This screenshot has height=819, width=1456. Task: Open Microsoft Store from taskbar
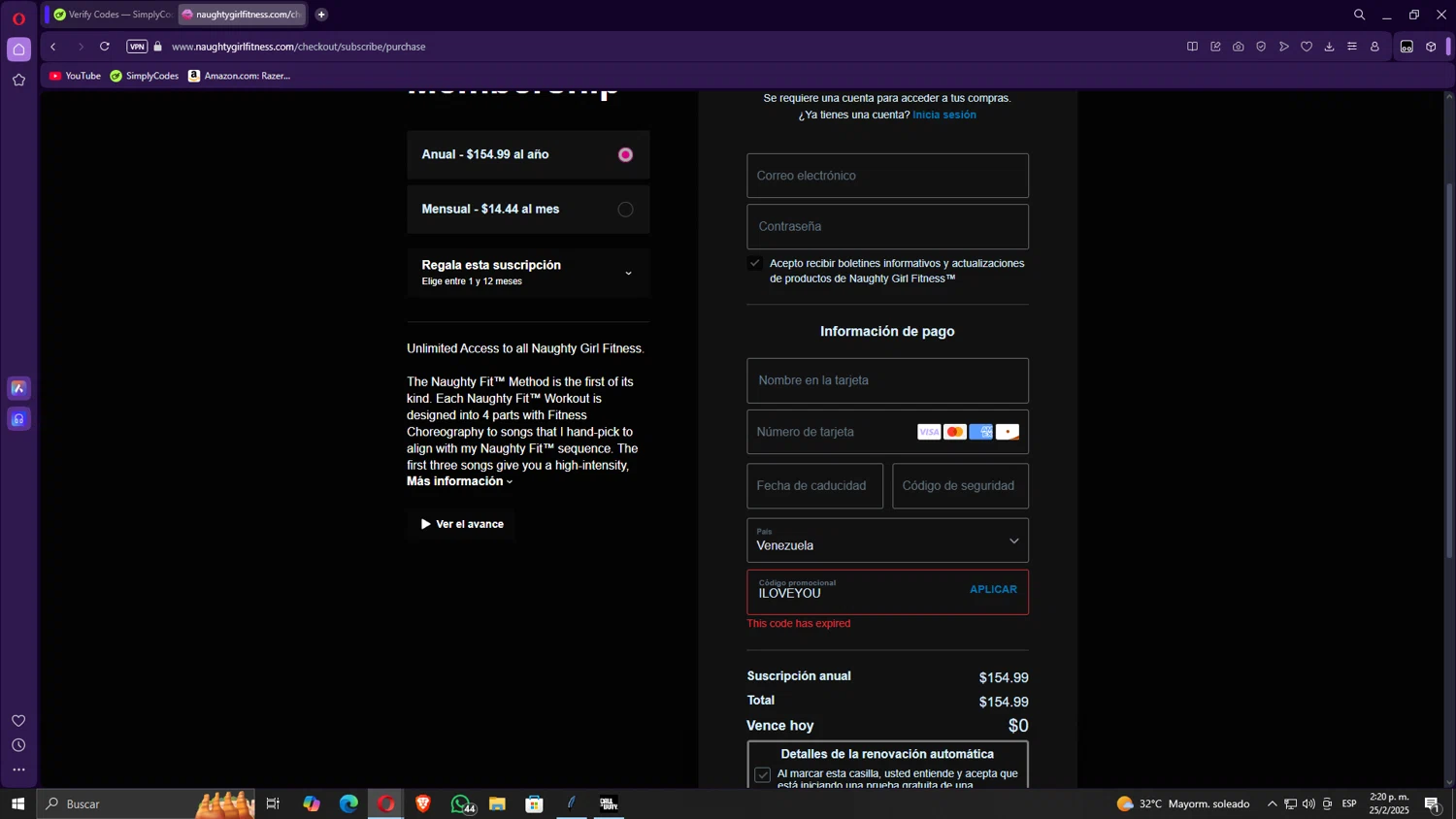534,803
